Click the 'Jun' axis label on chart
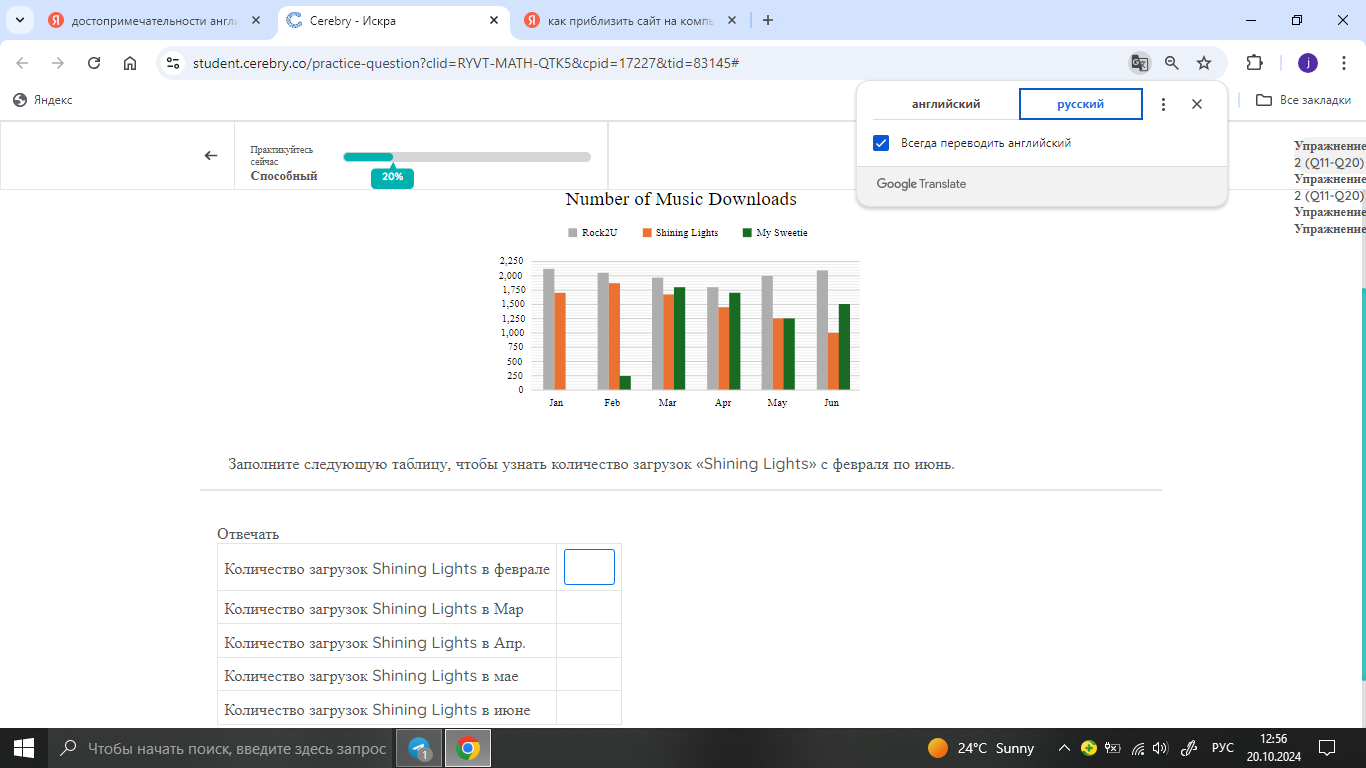 point(831,403)
